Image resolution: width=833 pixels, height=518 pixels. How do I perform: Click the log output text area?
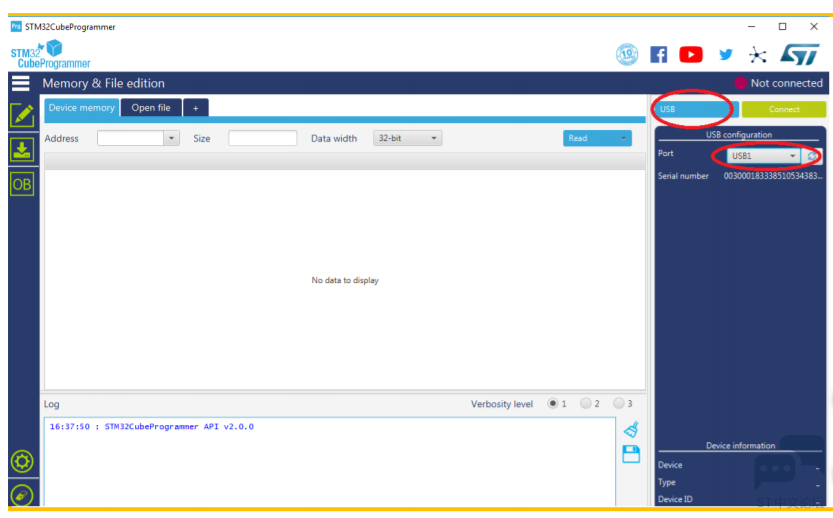[329, 461]
